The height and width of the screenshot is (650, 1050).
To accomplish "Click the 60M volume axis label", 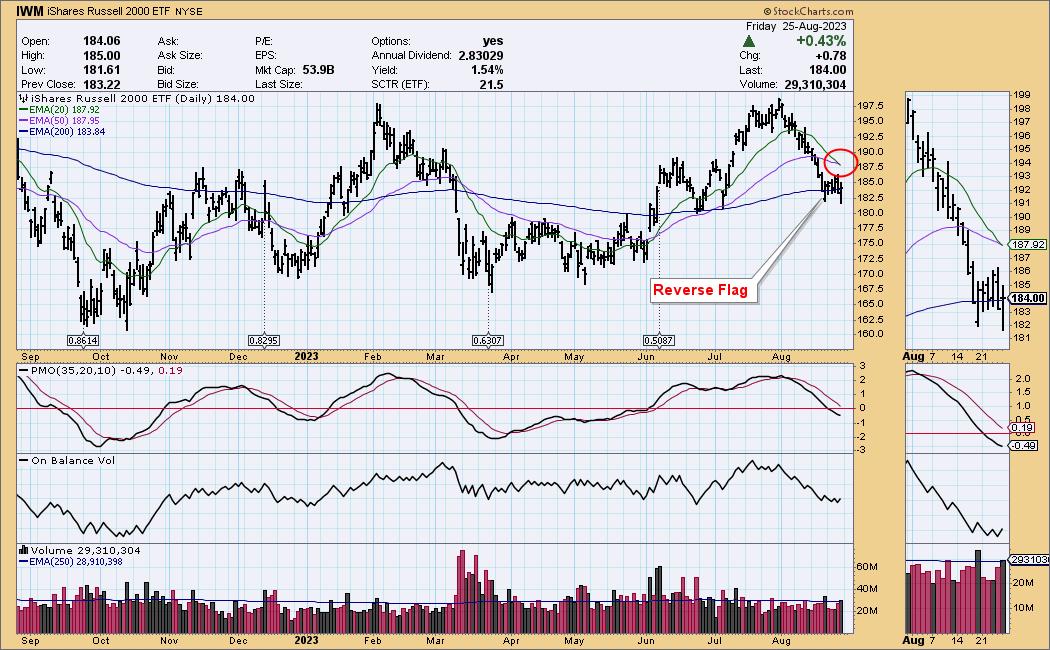I will 867,567.
